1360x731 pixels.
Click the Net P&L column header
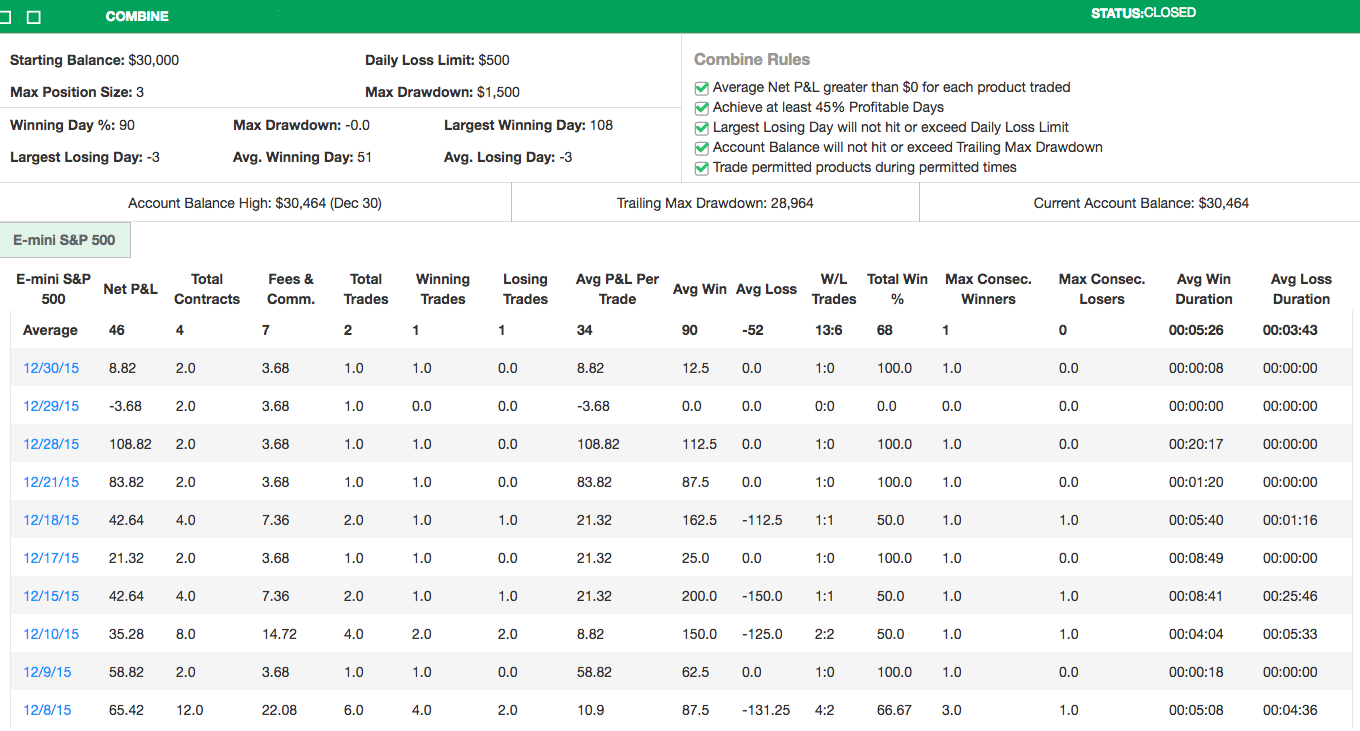[130, 289]
